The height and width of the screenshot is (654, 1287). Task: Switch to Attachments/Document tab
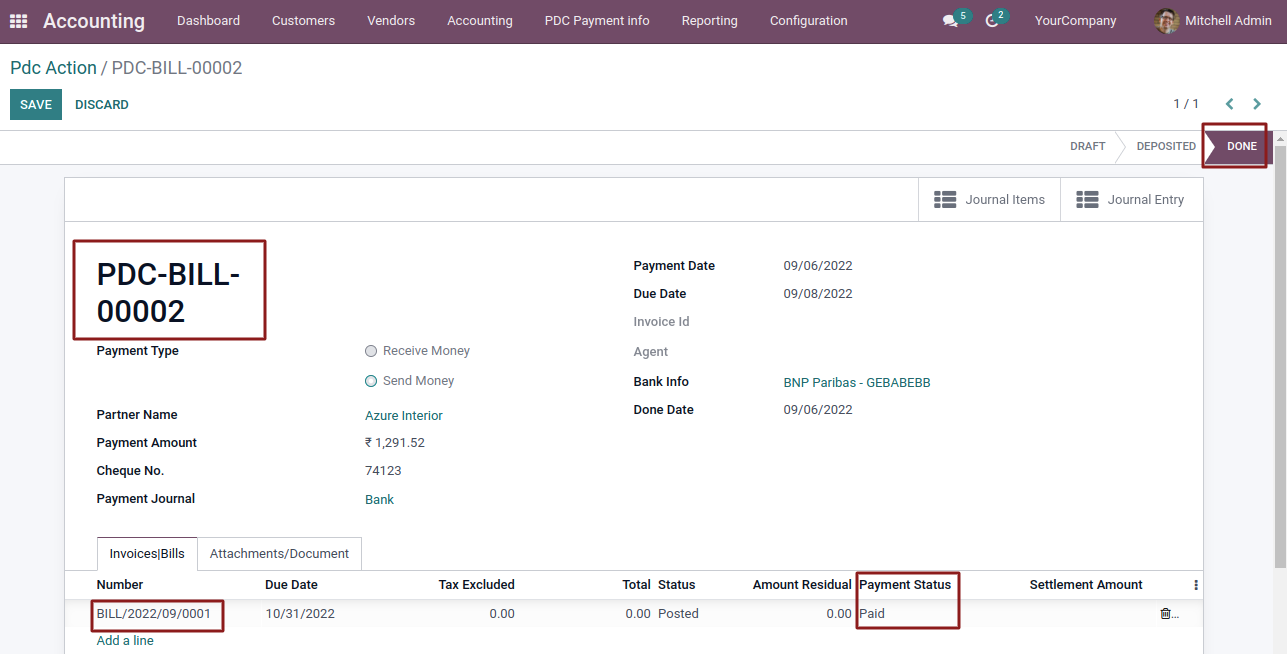coord(279,554)
